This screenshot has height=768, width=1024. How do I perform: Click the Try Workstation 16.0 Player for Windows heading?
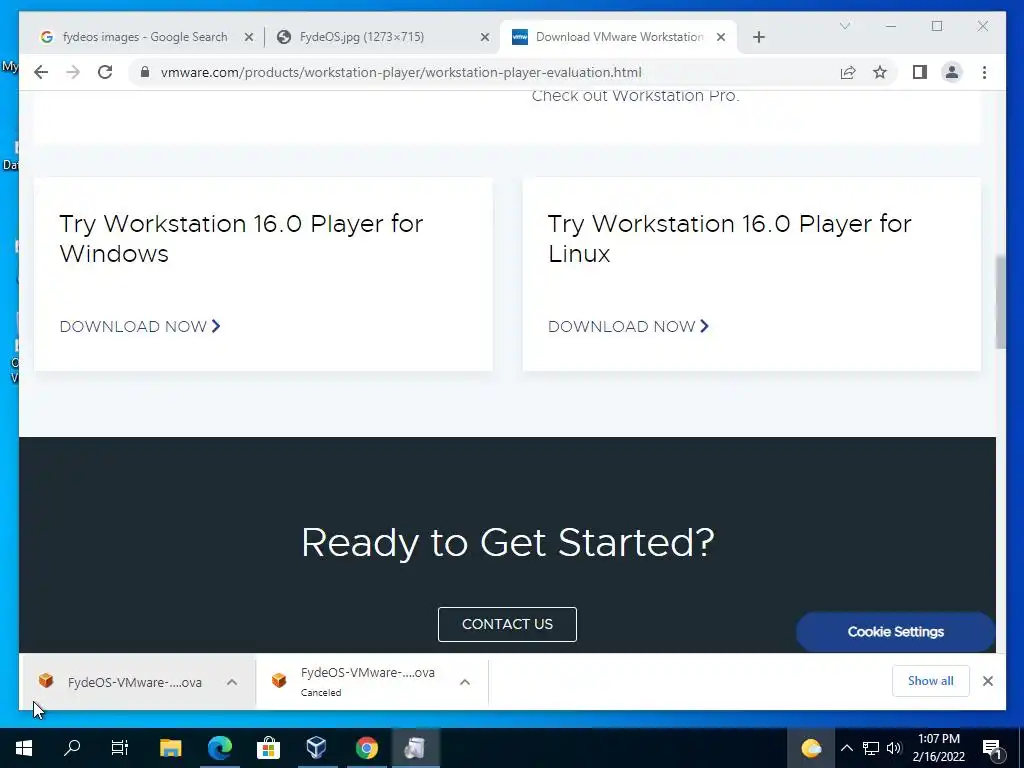point(241,238)
